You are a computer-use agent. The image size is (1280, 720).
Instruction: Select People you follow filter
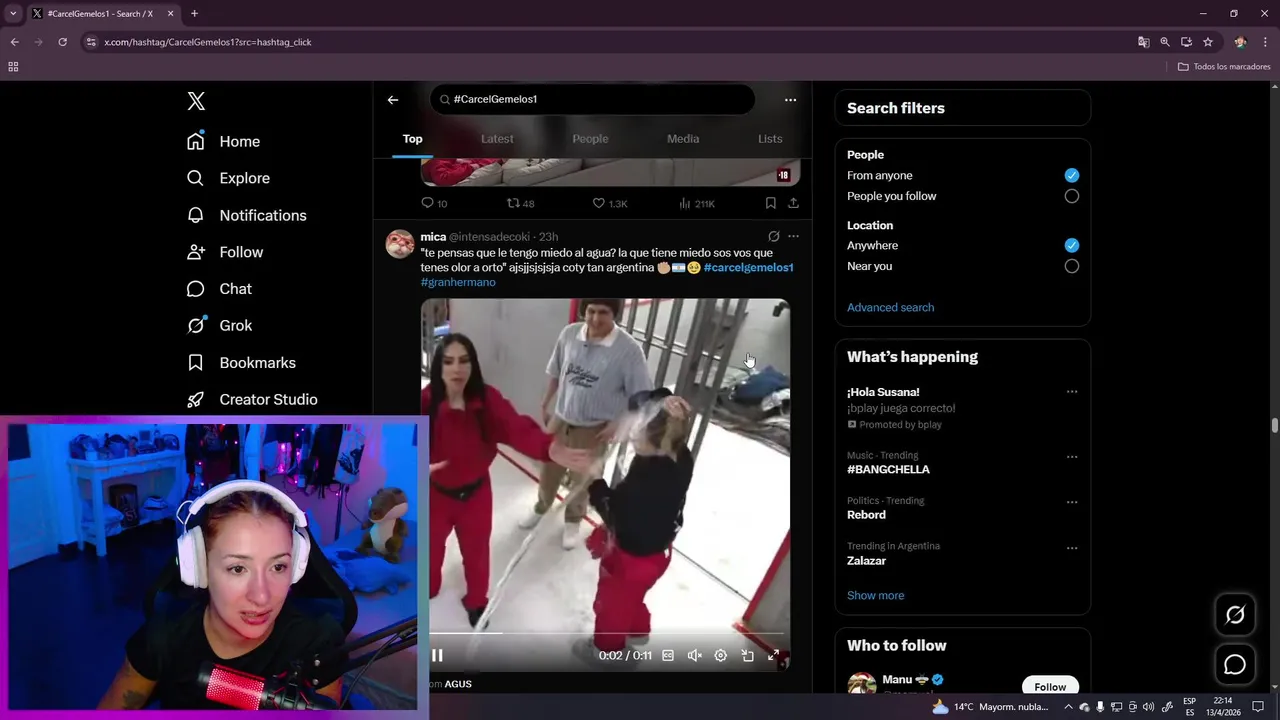pyautogui.click(x=1072, y=196)
